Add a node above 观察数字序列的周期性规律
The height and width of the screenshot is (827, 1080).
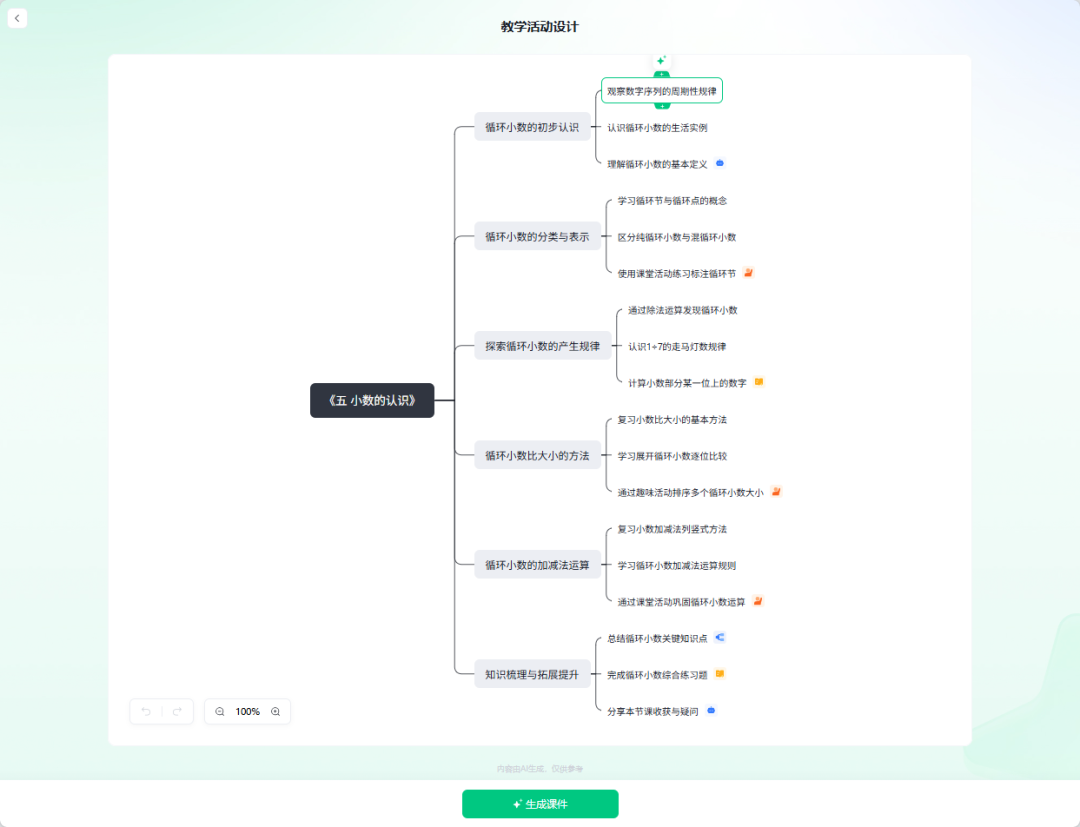pyautogui.click(x=661, y=74)
